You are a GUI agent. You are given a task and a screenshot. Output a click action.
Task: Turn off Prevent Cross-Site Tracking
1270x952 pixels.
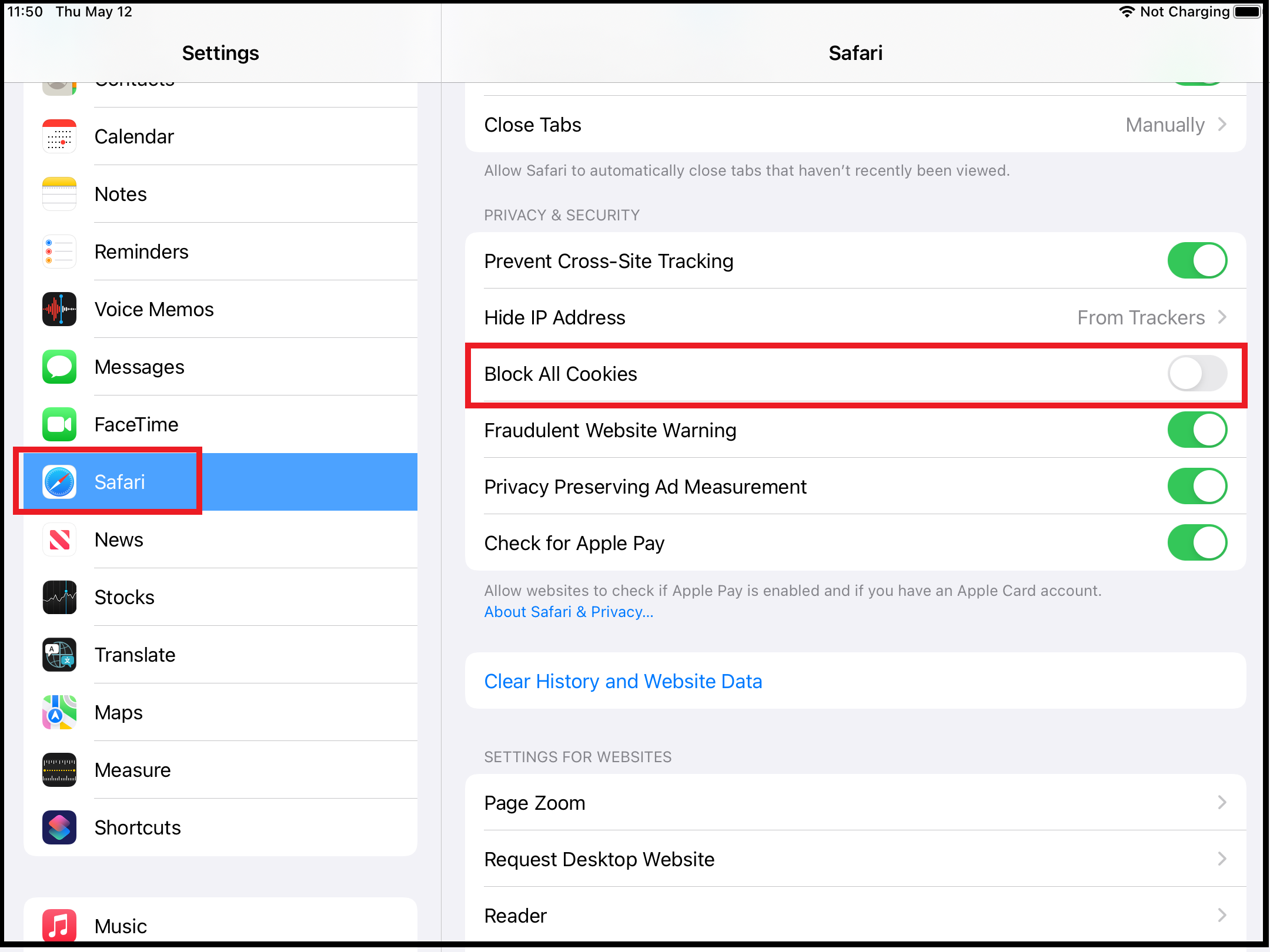1197,261
